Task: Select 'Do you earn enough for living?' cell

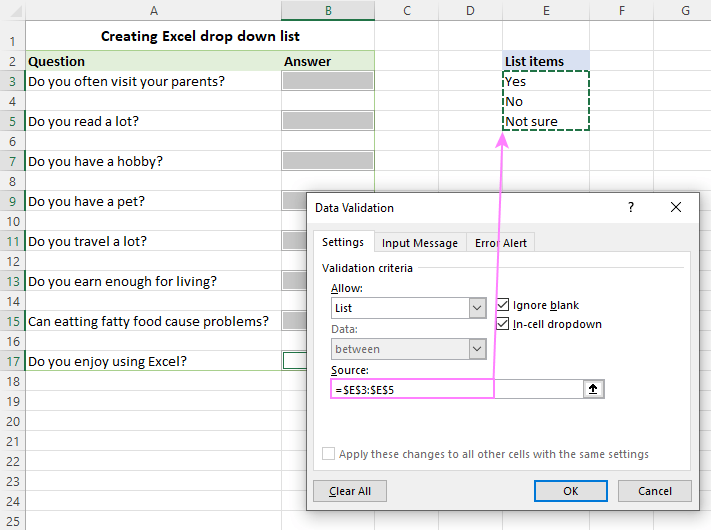Action: [x=154, y=281]
